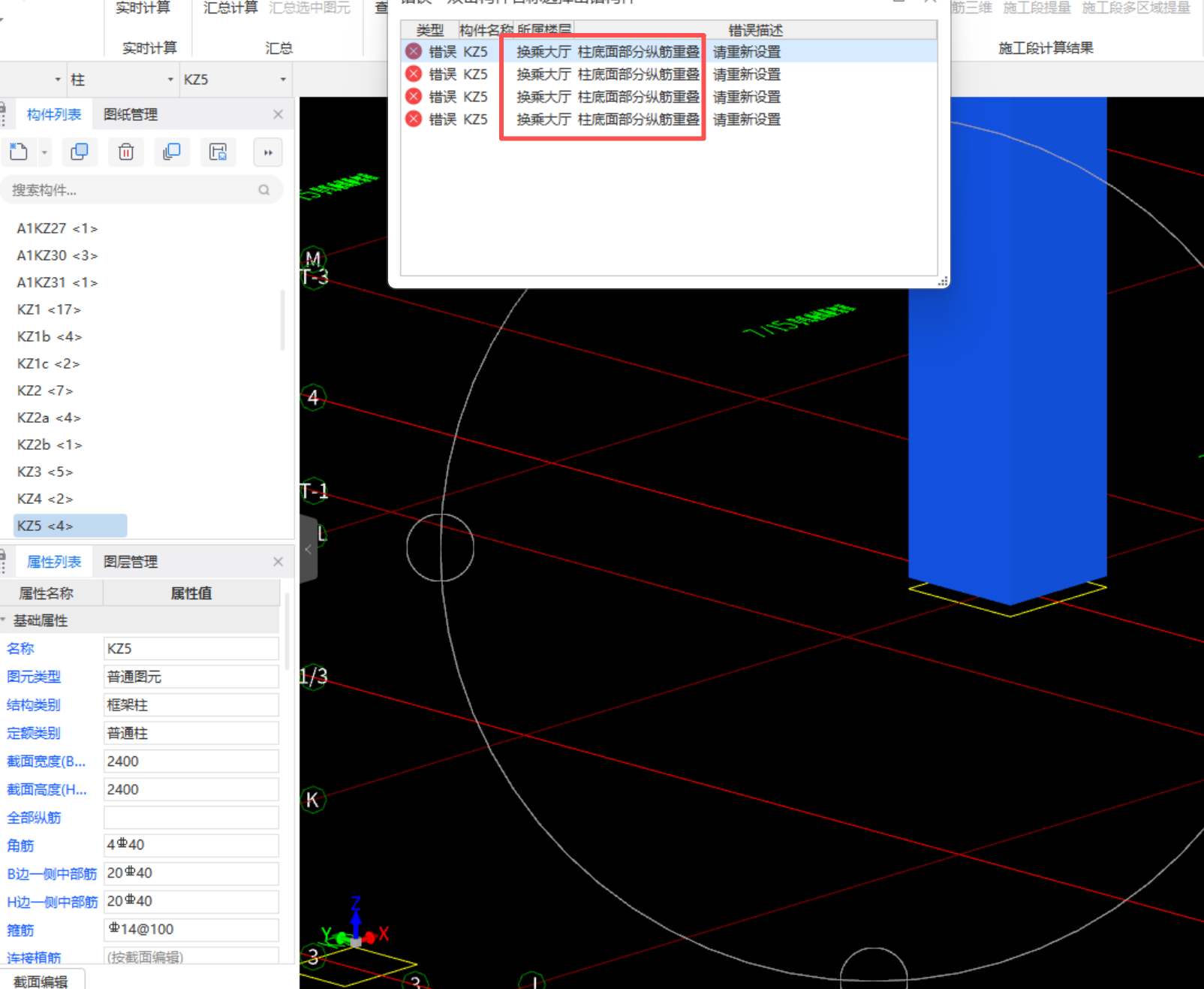Click the 类型 column header

click(430, 30)
